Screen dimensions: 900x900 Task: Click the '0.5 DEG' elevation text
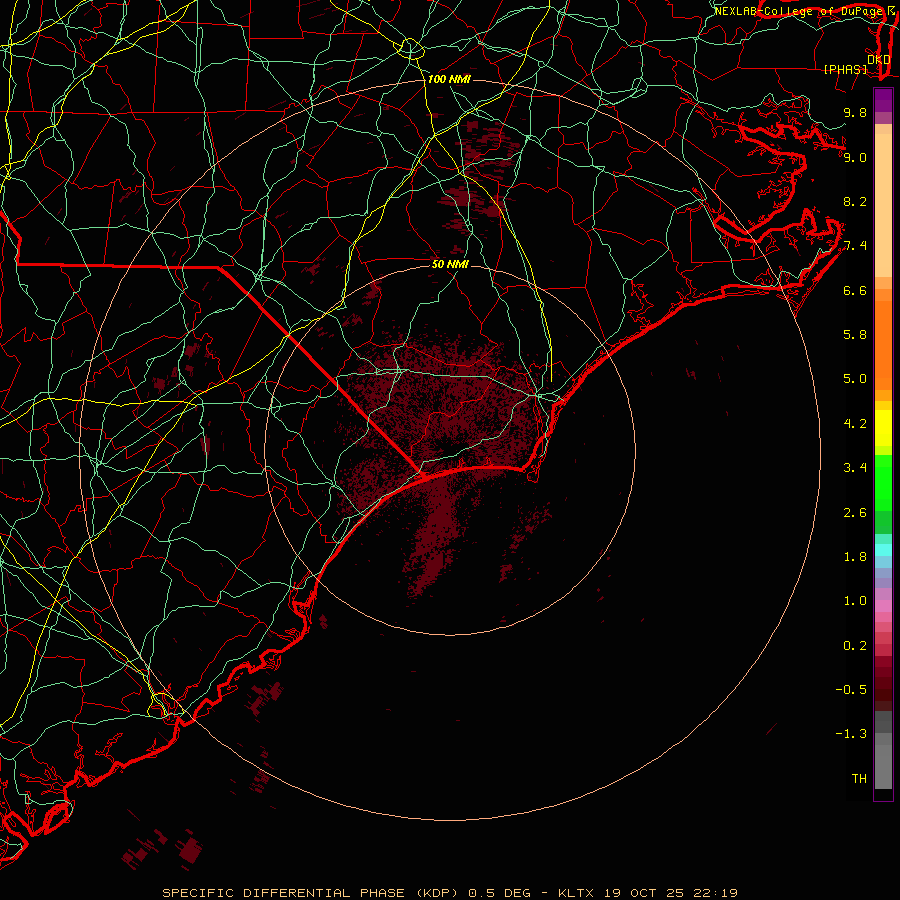[x=499, y=893]
